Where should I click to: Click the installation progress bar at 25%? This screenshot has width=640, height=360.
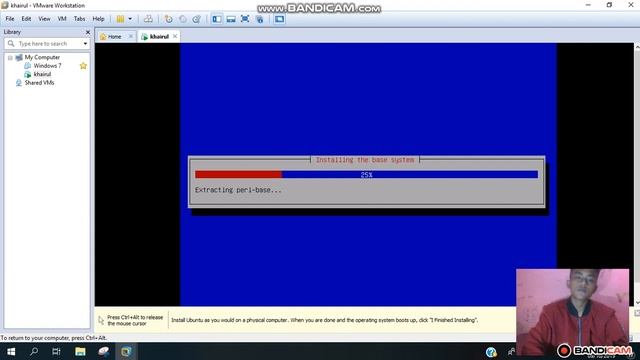pyautogui.click(x=366, y=175)
